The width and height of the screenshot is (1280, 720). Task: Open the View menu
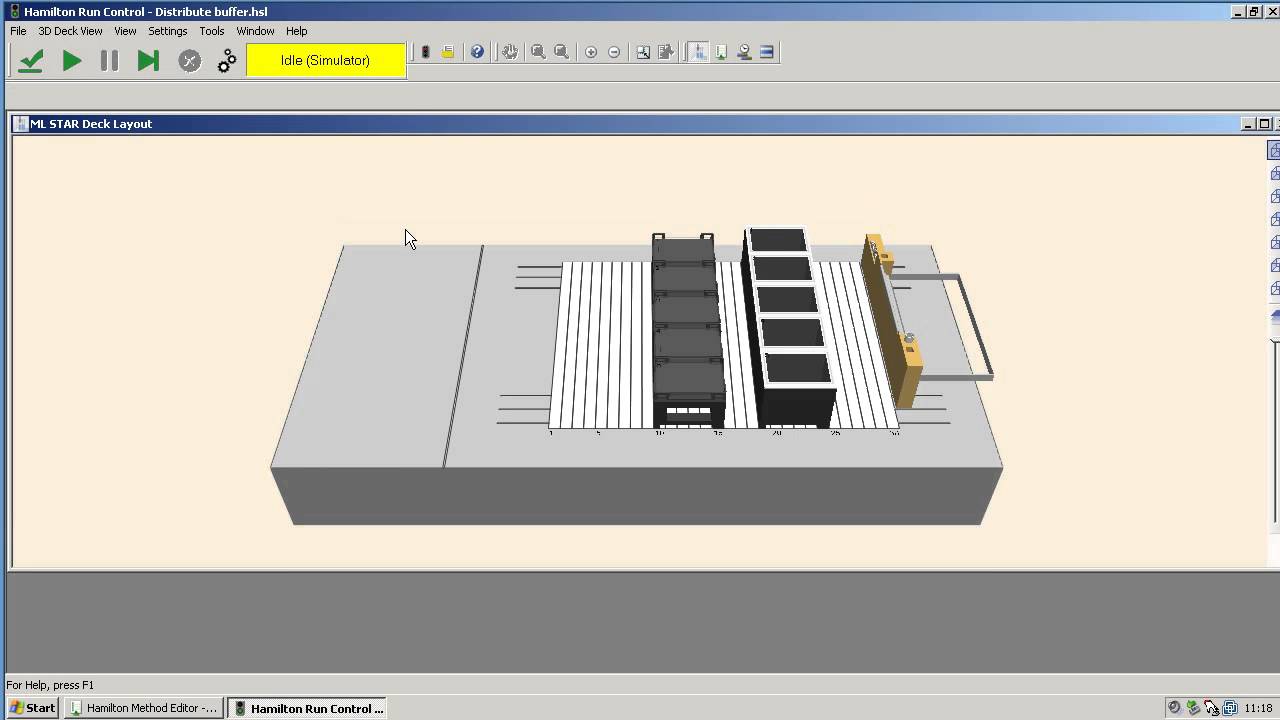click(125, 31)
